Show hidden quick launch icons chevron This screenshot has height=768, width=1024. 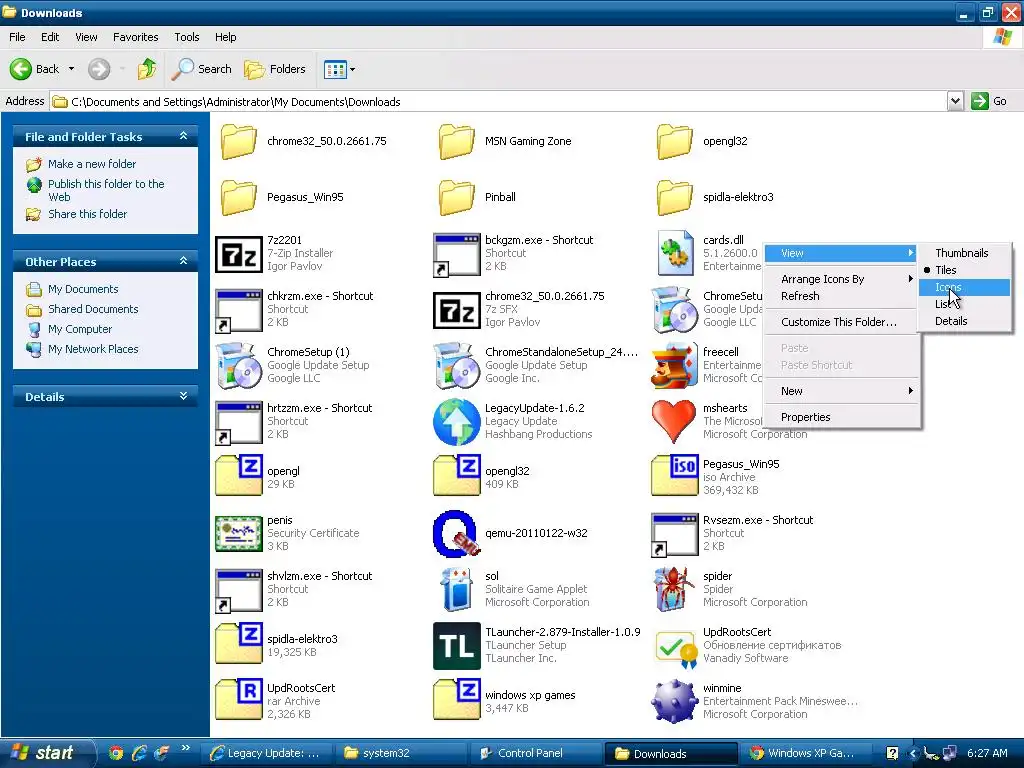coord(185,748)
